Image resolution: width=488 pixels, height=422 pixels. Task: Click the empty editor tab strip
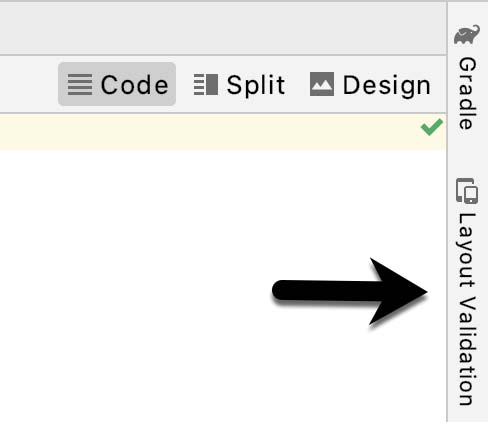[x=223, y=28]
